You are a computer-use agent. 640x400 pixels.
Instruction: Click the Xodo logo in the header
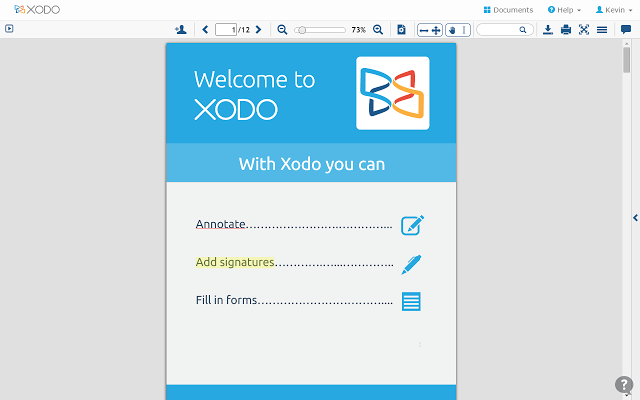(37, 9)
